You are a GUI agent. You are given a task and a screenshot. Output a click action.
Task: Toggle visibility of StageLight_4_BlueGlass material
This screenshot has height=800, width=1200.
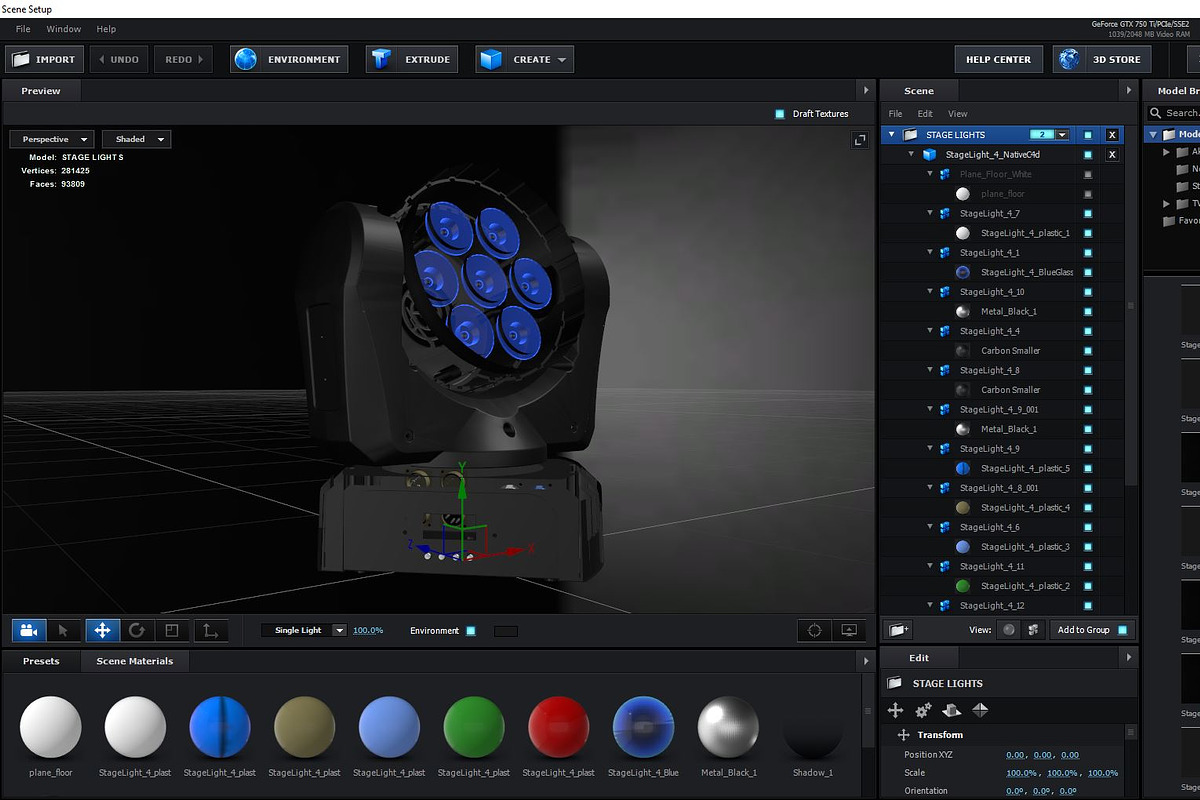pos(1088,272)
